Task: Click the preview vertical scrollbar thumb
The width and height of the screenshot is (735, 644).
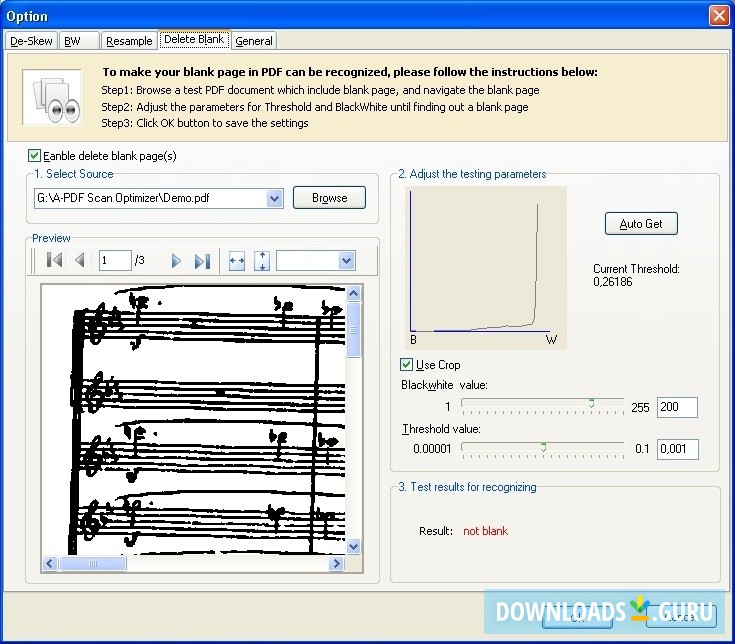Action: 354,330
